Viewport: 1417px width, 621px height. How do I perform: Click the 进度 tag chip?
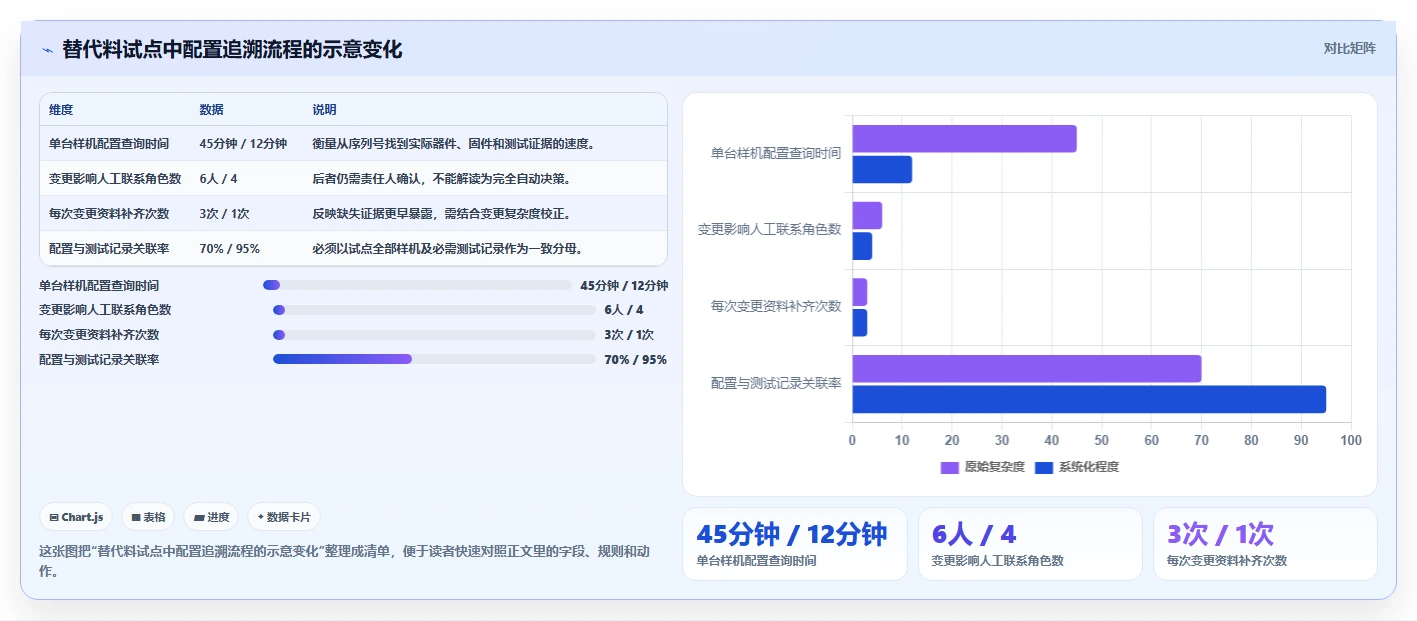(211, 517)
